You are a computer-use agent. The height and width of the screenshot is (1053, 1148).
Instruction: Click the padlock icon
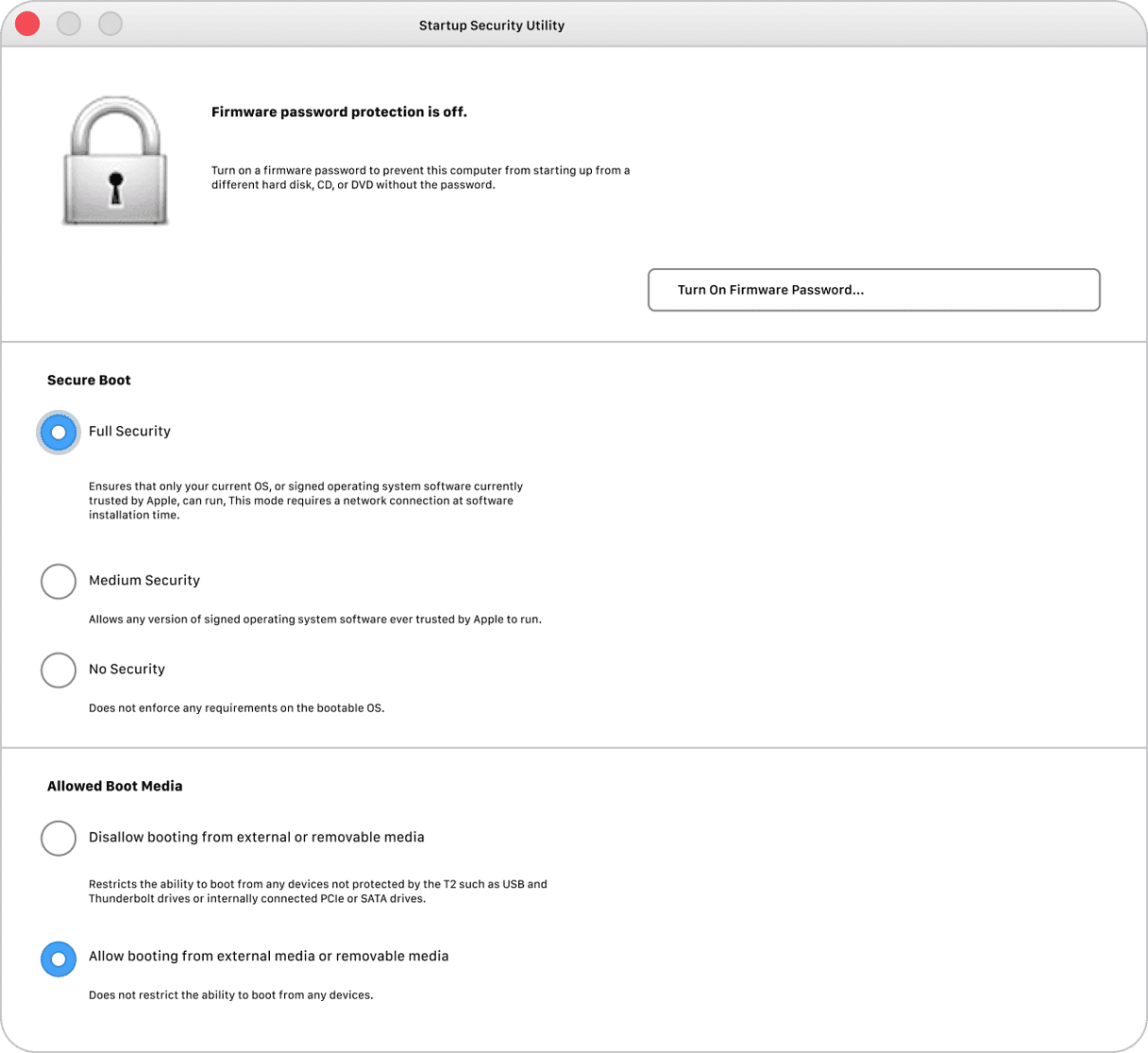[115, 161]
